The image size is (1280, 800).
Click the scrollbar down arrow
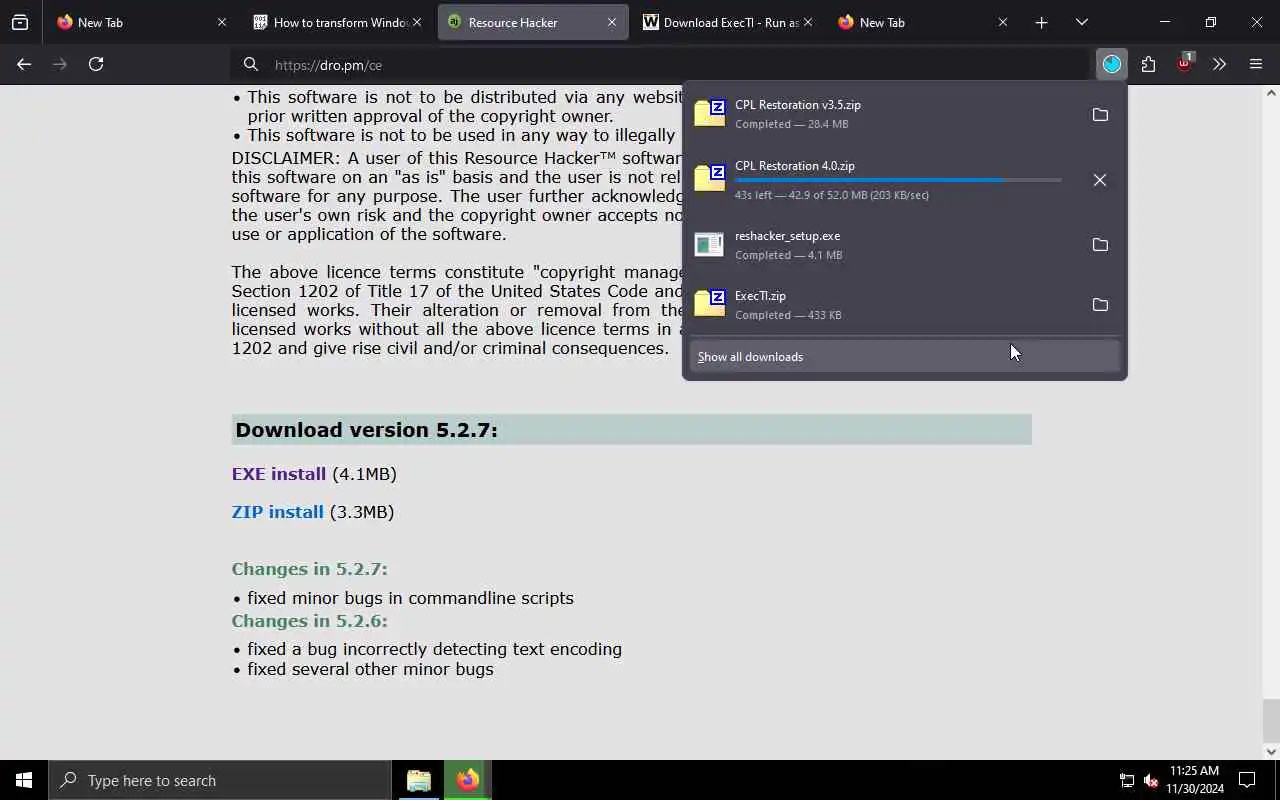[x=1271, y=752]
